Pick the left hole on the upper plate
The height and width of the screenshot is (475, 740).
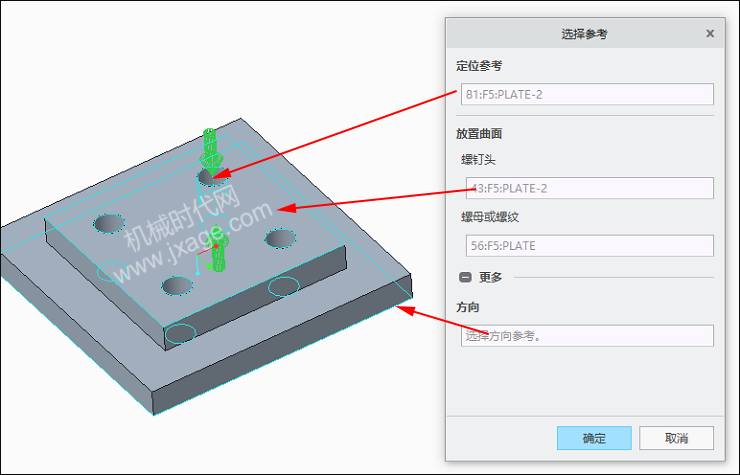pyautogui.click(x=109, y=223)
